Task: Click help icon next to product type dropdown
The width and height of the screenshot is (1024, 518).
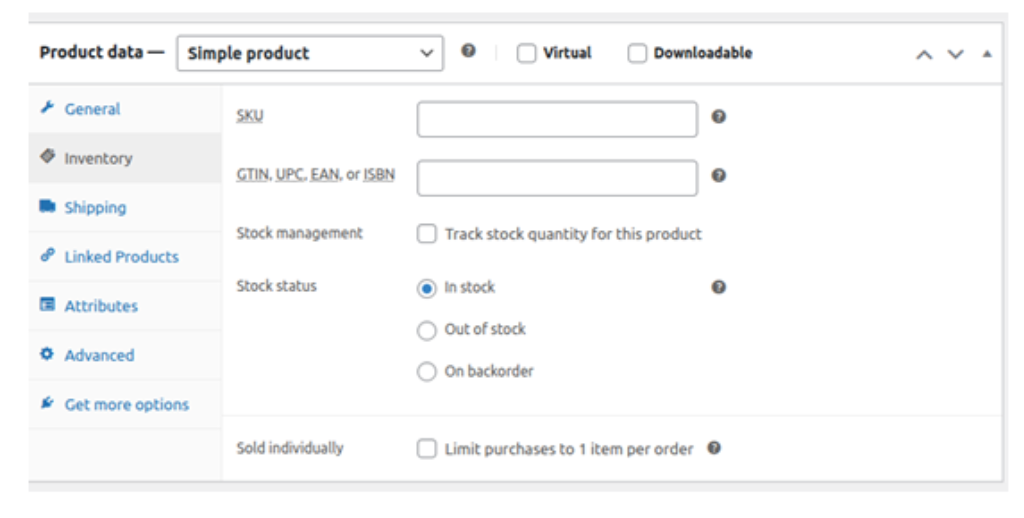Action: point(468,50)
